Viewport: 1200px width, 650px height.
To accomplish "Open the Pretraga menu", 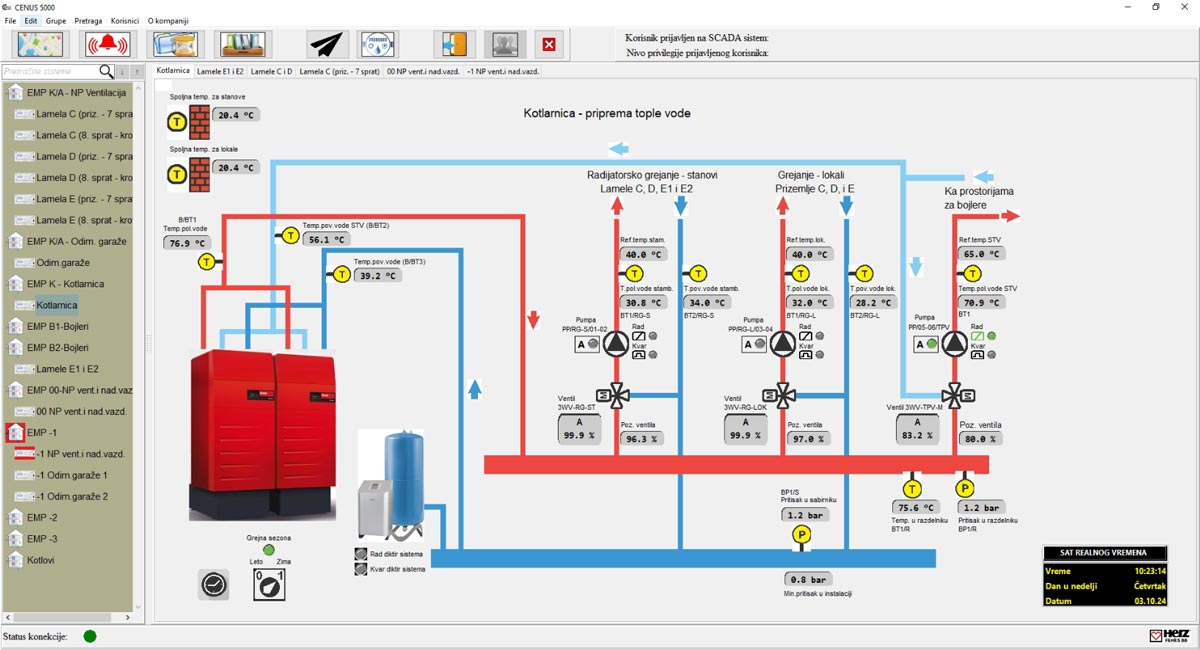I will 88,20.
